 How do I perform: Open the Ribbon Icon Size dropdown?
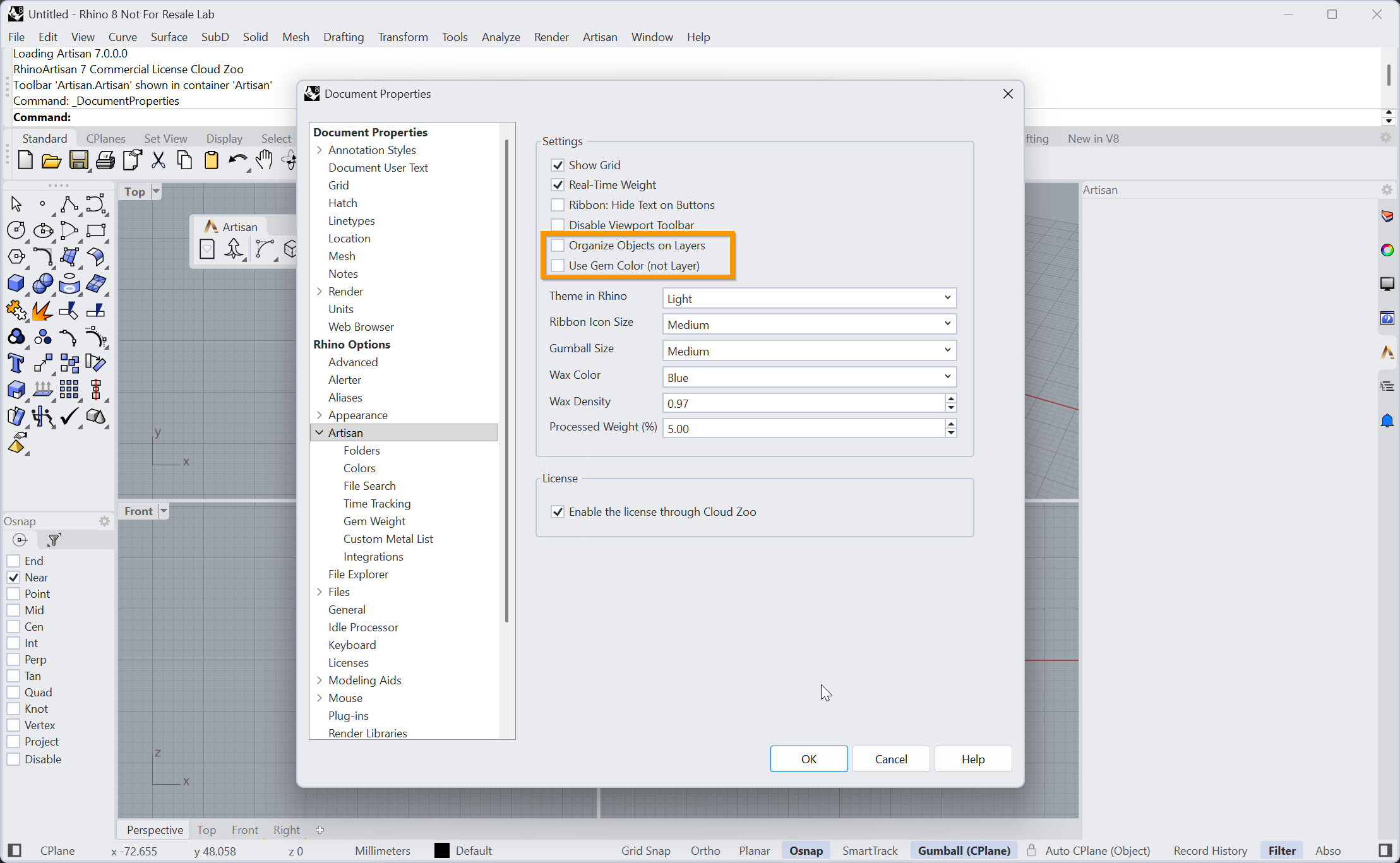click(x=810, y=324)
